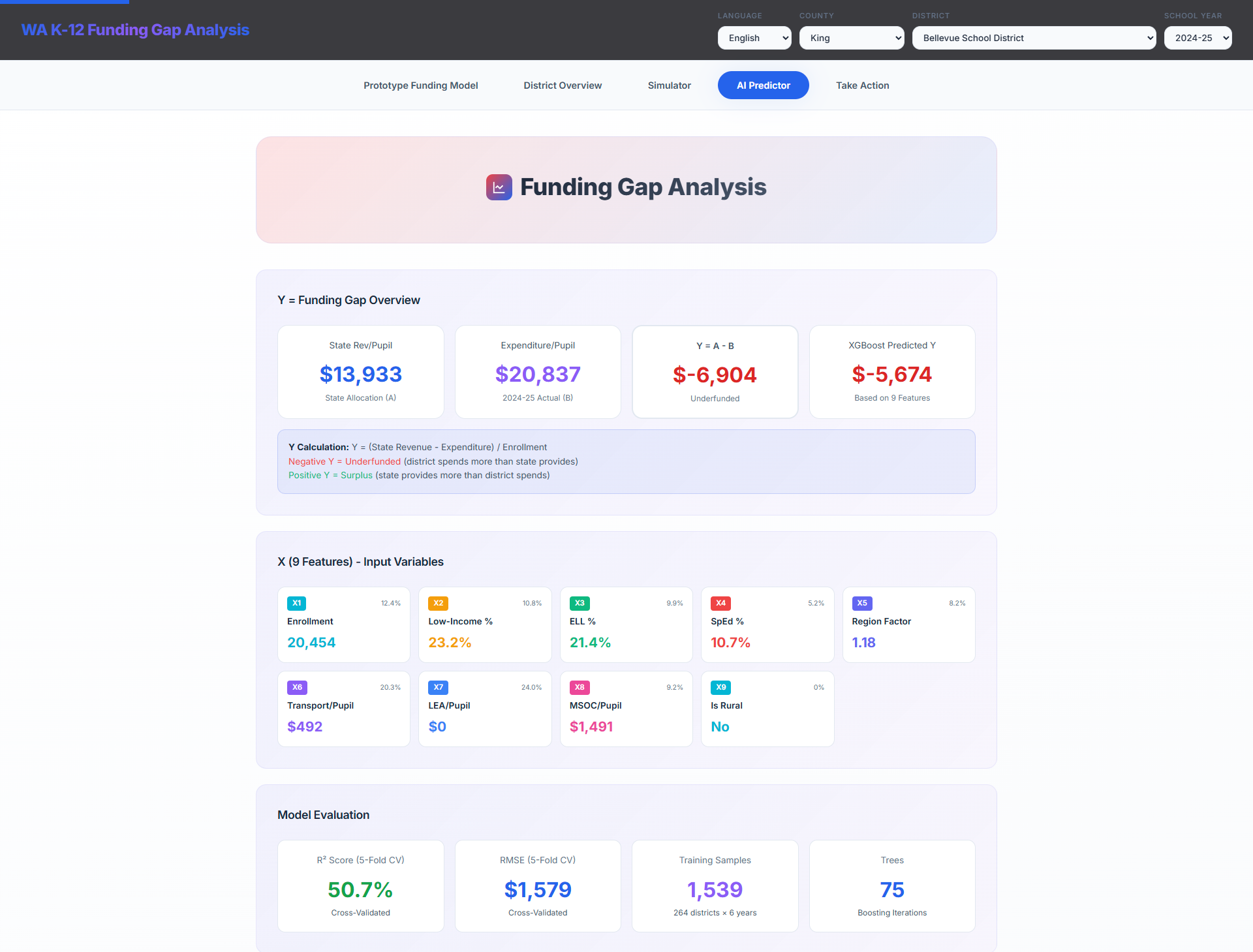Open the District dropdown showing Bellevue School District
Viewport: 1253px width, 952px height.
click(1034, 38)
